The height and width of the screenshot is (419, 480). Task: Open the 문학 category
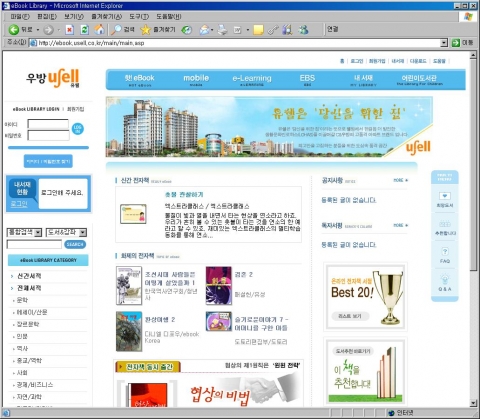[x=22, y=300]
